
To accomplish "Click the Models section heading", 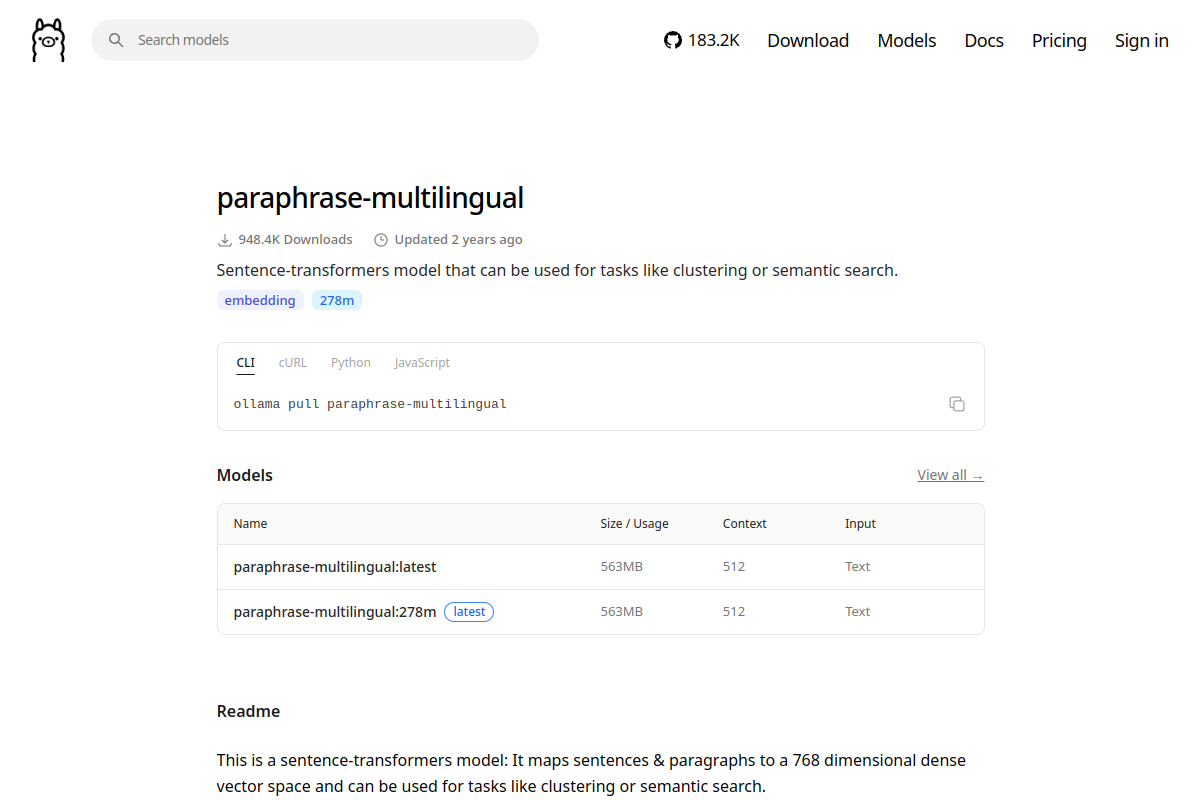I will pyautogui.click(x=245, y=475).
